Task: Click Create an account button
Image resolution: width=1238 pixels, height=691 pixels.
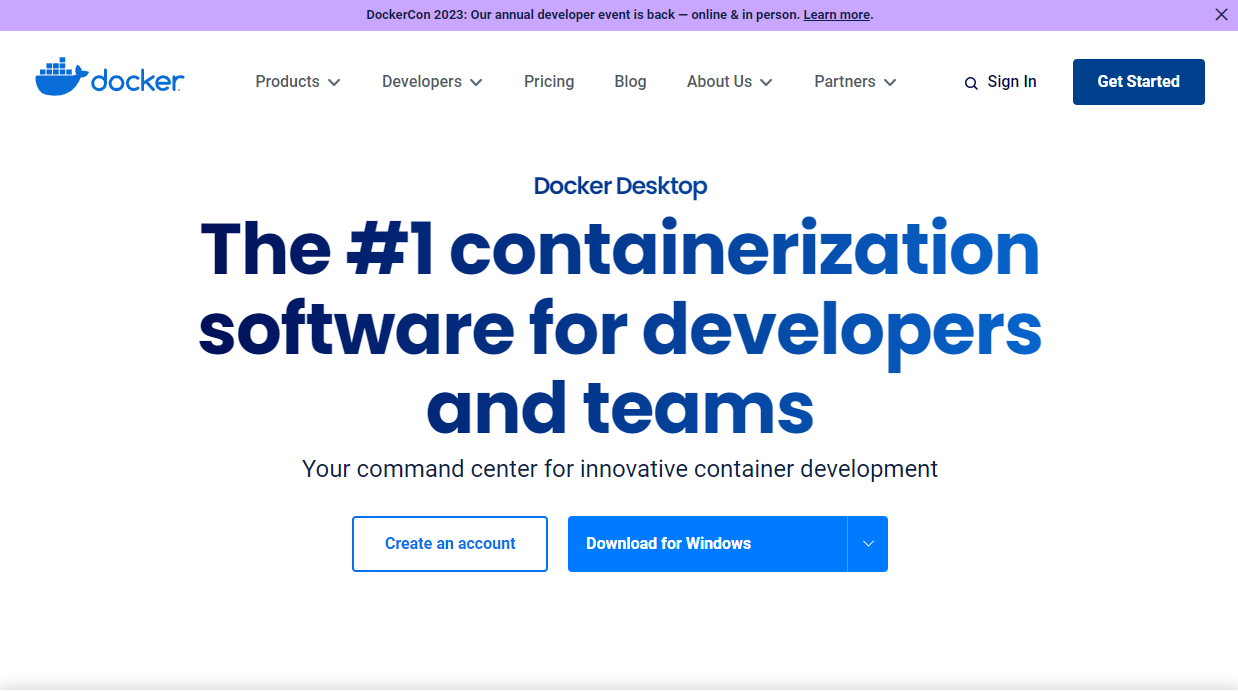Action: point(450,544)
